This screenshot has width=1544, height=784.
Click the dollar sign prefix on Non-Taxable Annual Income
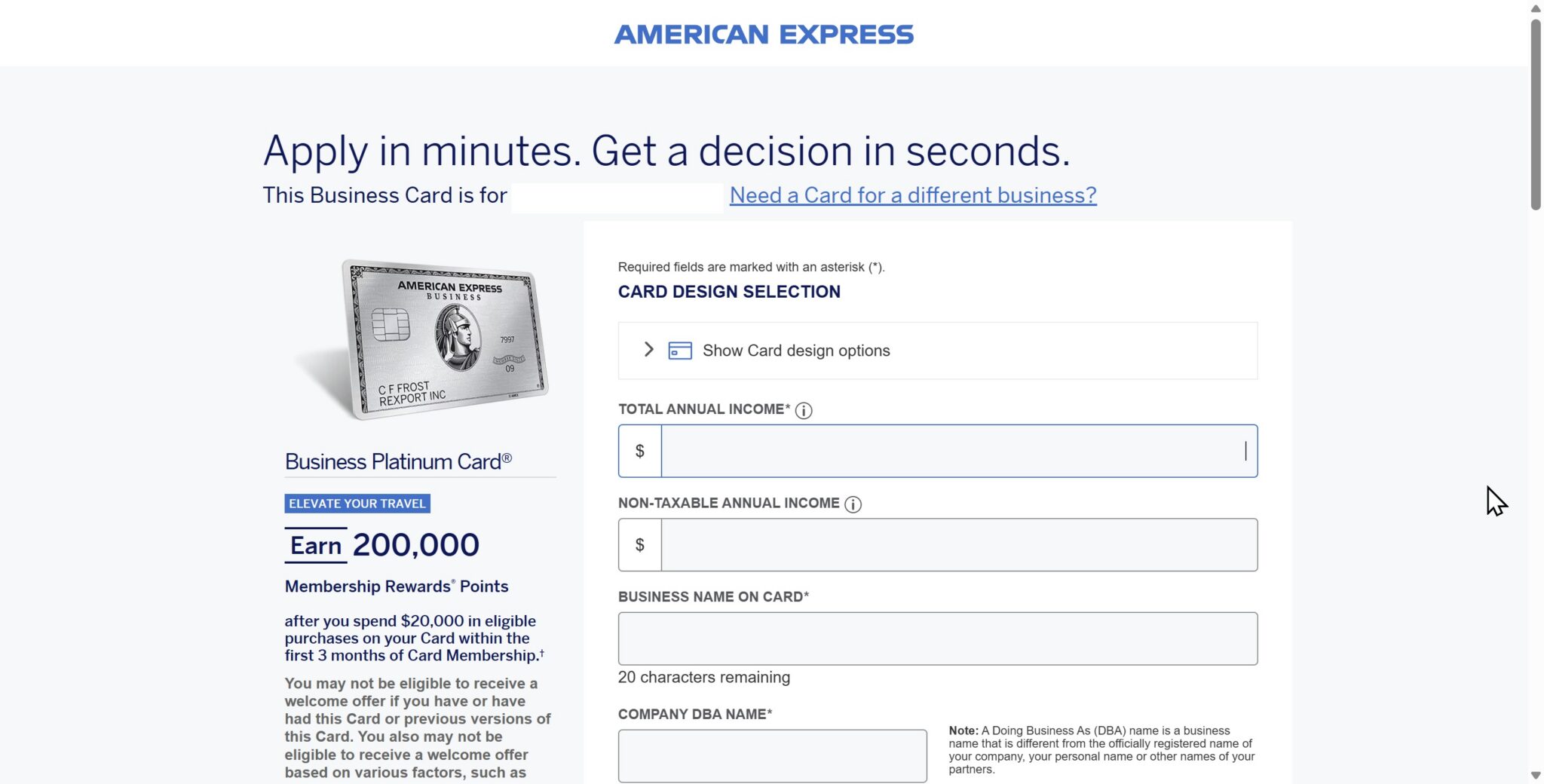click(x=639, y=544)
